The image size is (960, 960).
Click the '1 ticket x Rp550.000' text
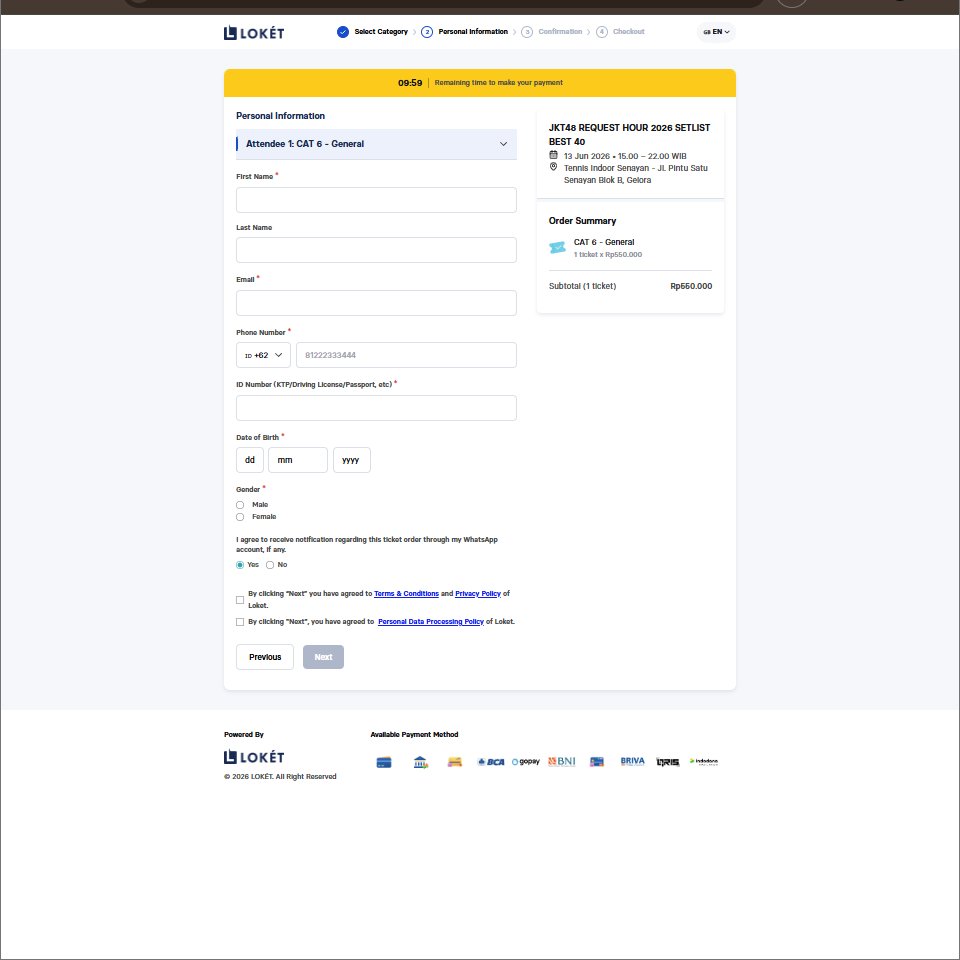point(608,255)
